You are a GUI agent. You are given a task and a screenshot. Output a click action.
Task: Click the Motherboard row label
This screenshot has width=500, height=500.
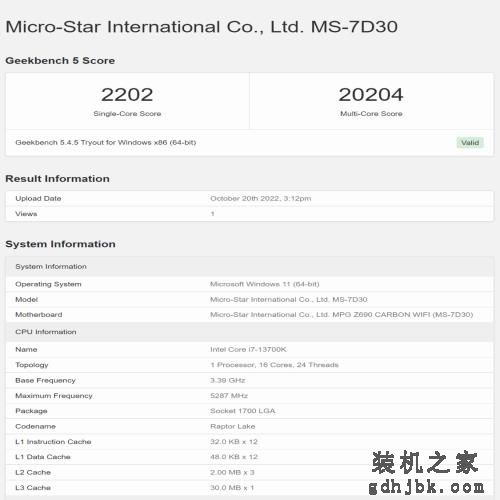39,315
